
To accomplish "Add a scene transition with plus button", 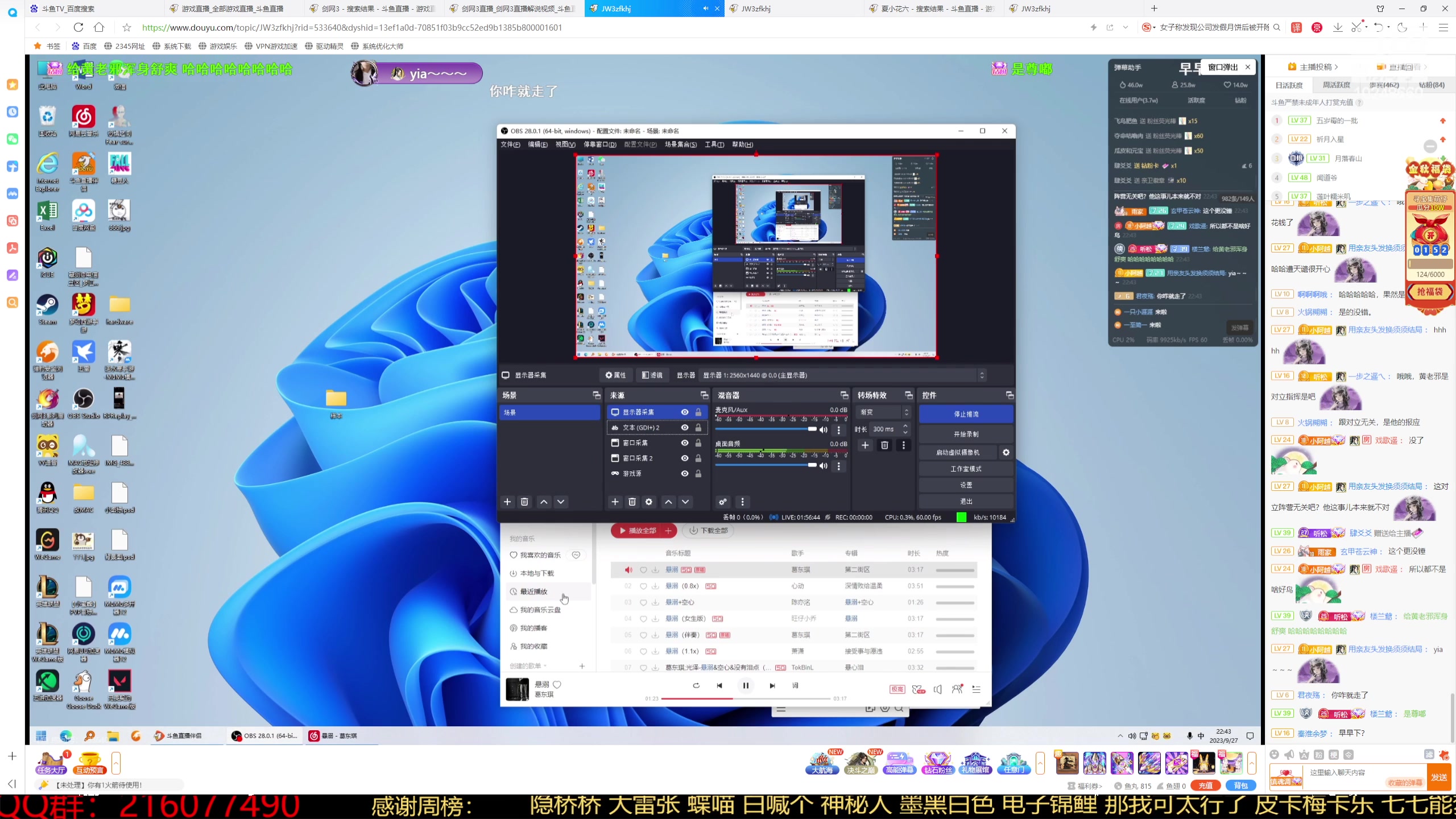I will click(865, 445).
